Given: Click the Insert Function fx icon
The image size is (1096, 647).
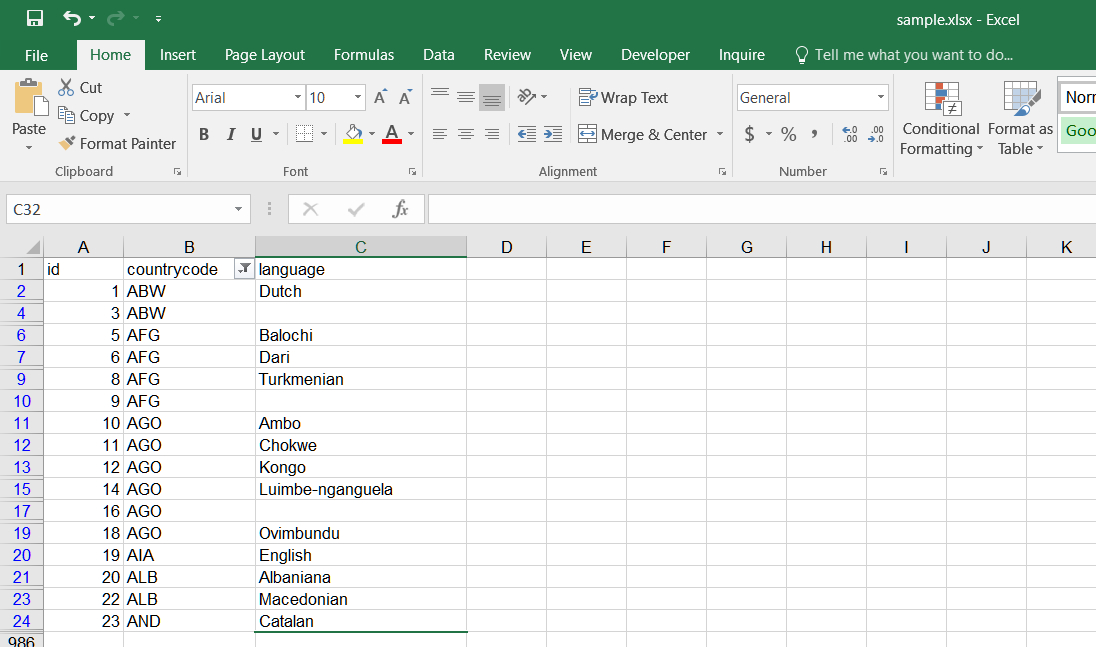Looking at the screenshot, I should click(x=400, y=209).
